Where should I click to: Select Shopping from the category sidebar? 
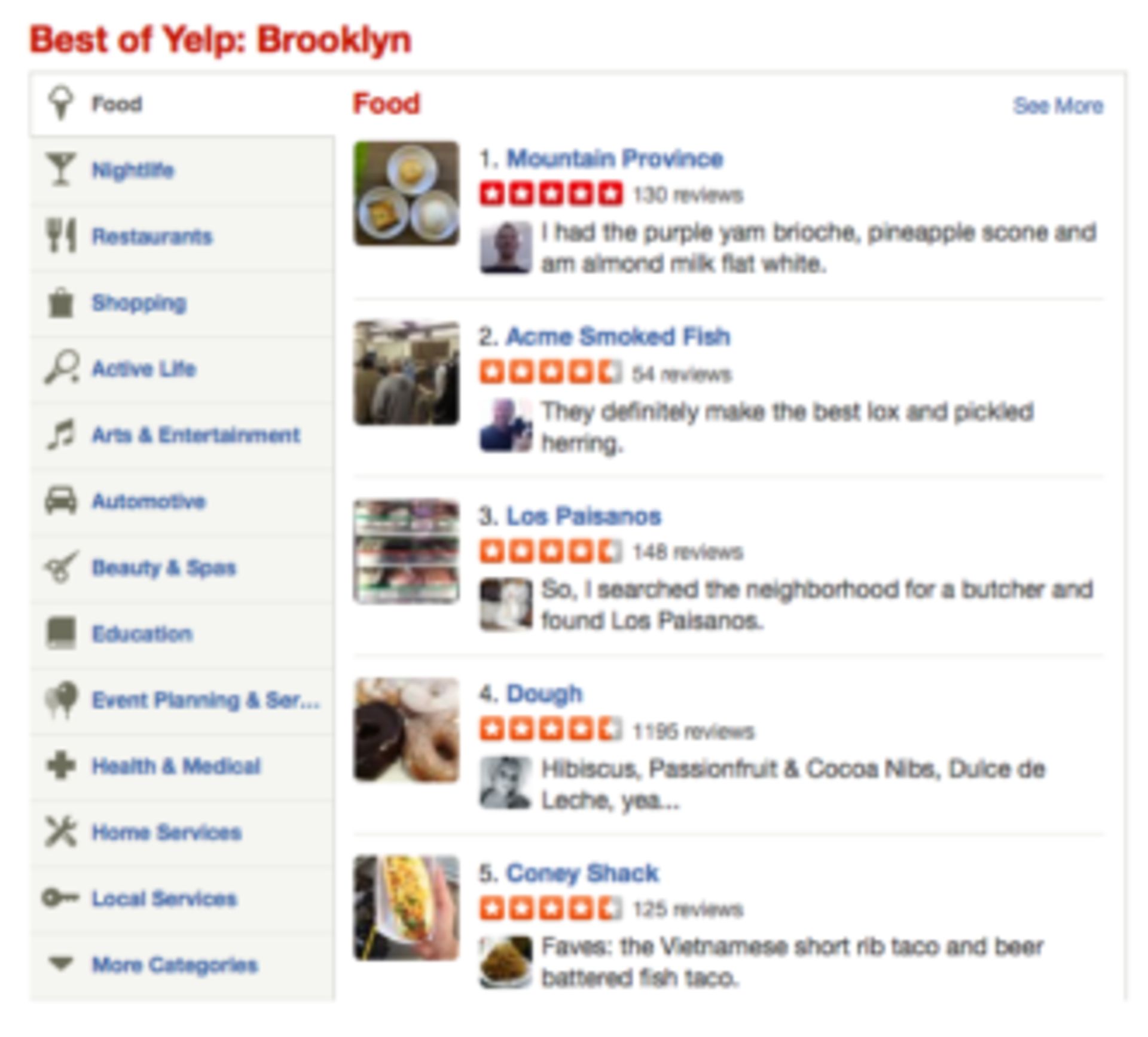click(139, 303)
